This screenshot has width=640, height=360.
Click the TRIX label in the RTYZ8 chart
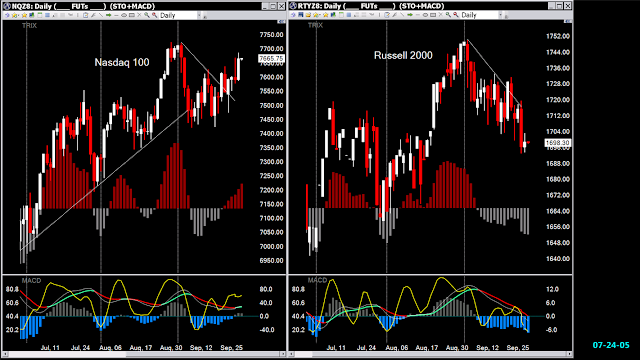click(x=315, y=25)
